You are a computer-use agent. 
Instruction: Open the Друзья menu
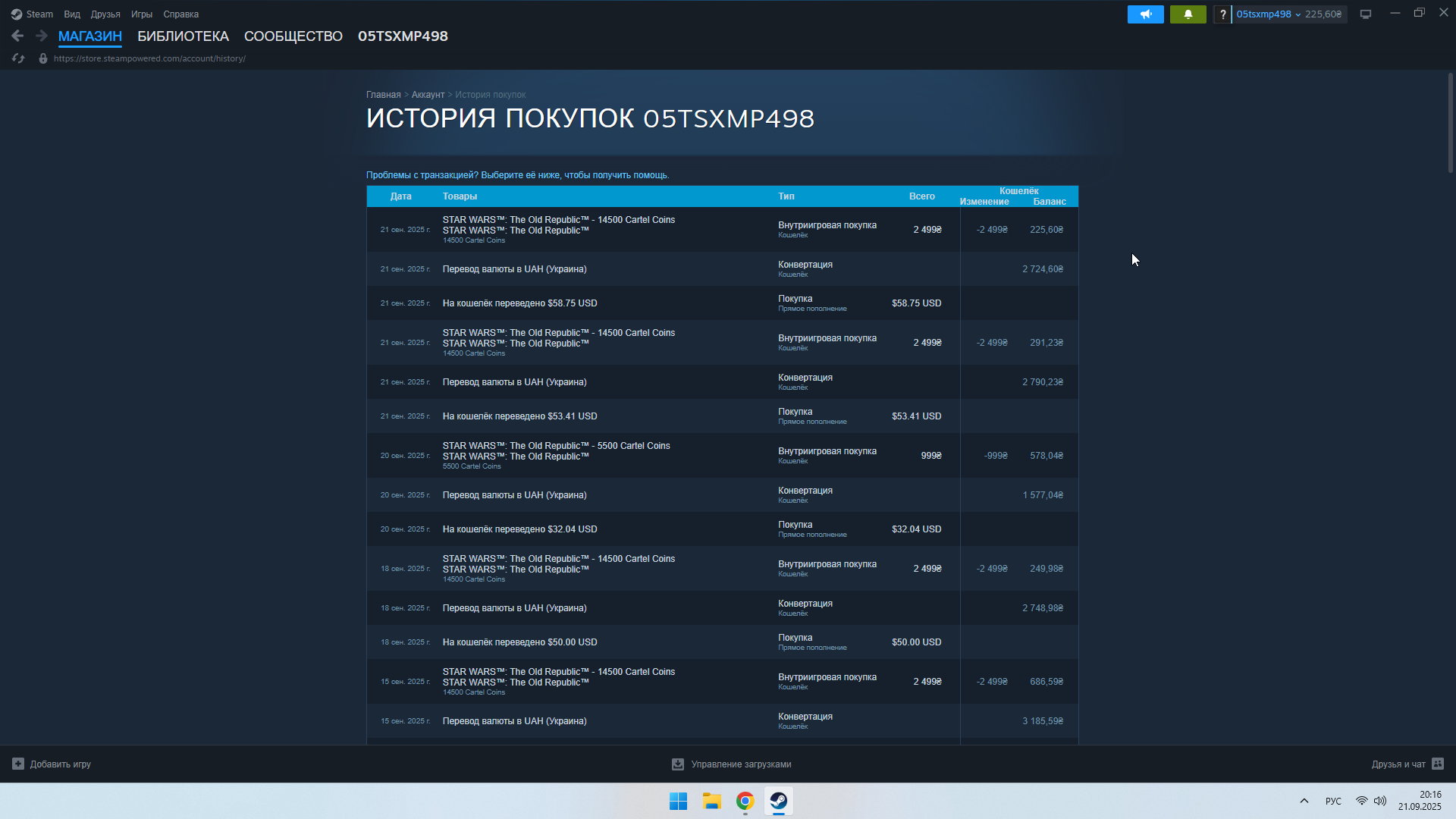[x=105, y=14]
